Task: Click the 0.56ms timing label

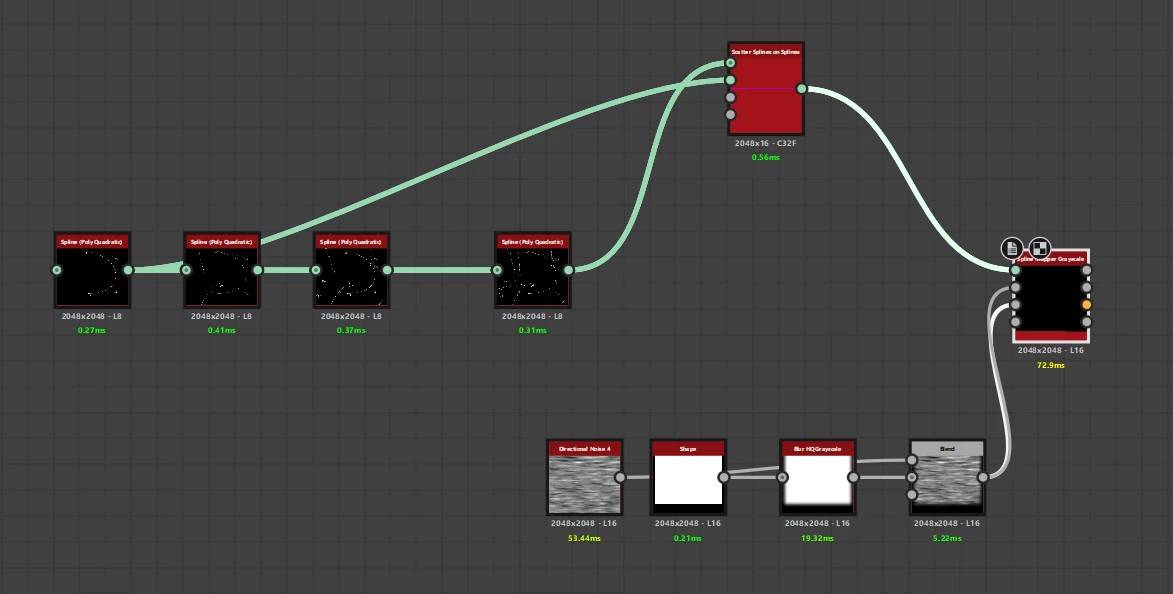Action: 765,158
